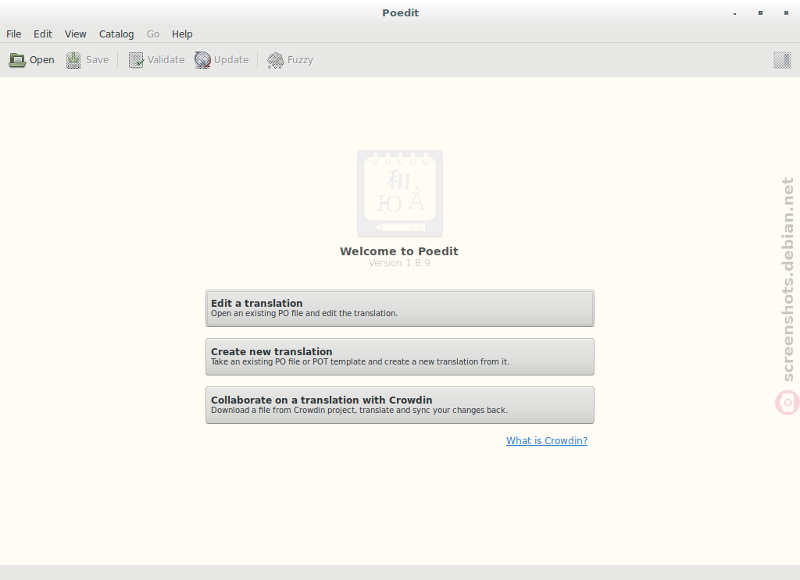Click the Save toolbar icon
This screenshot has height=580, width=800.
point(73,60)
